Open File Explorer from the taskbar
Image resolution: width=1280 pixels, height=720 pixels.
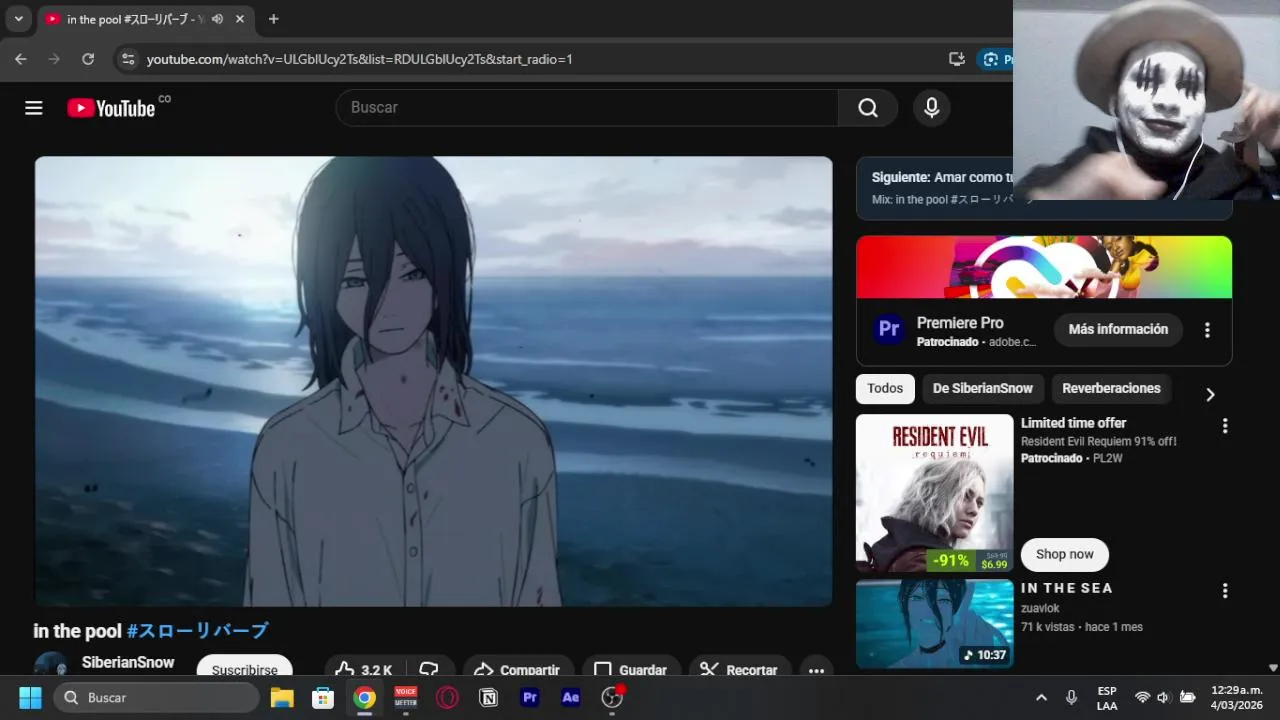(x=281, y=698)
